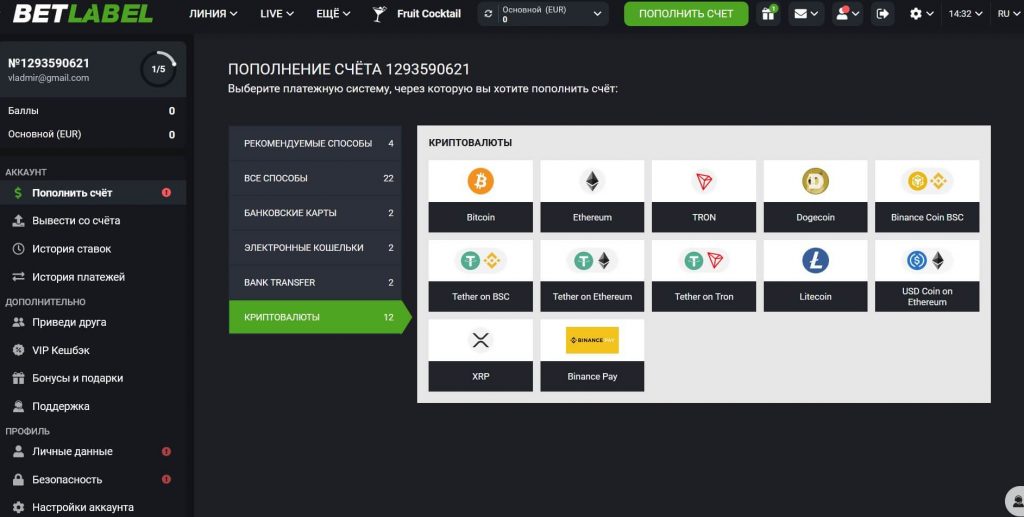The height and width of the screenshot is (517, 1024).
Task: Choose Binance Coin BSC logo
Action: tap(927, 181)
